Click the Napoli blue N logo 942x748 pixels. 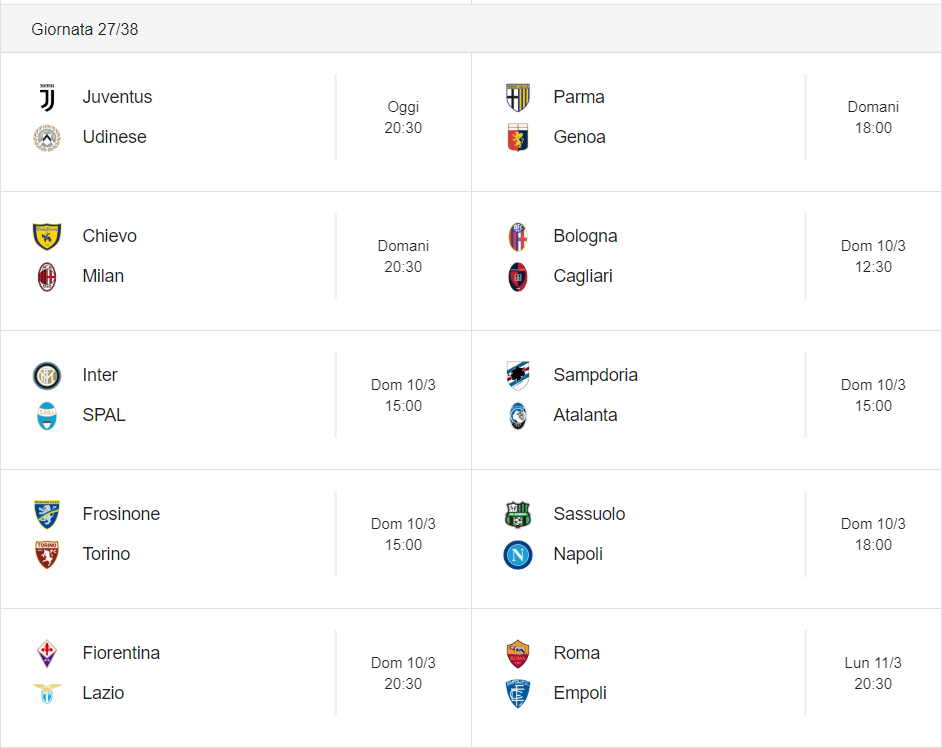click(517, 555)
